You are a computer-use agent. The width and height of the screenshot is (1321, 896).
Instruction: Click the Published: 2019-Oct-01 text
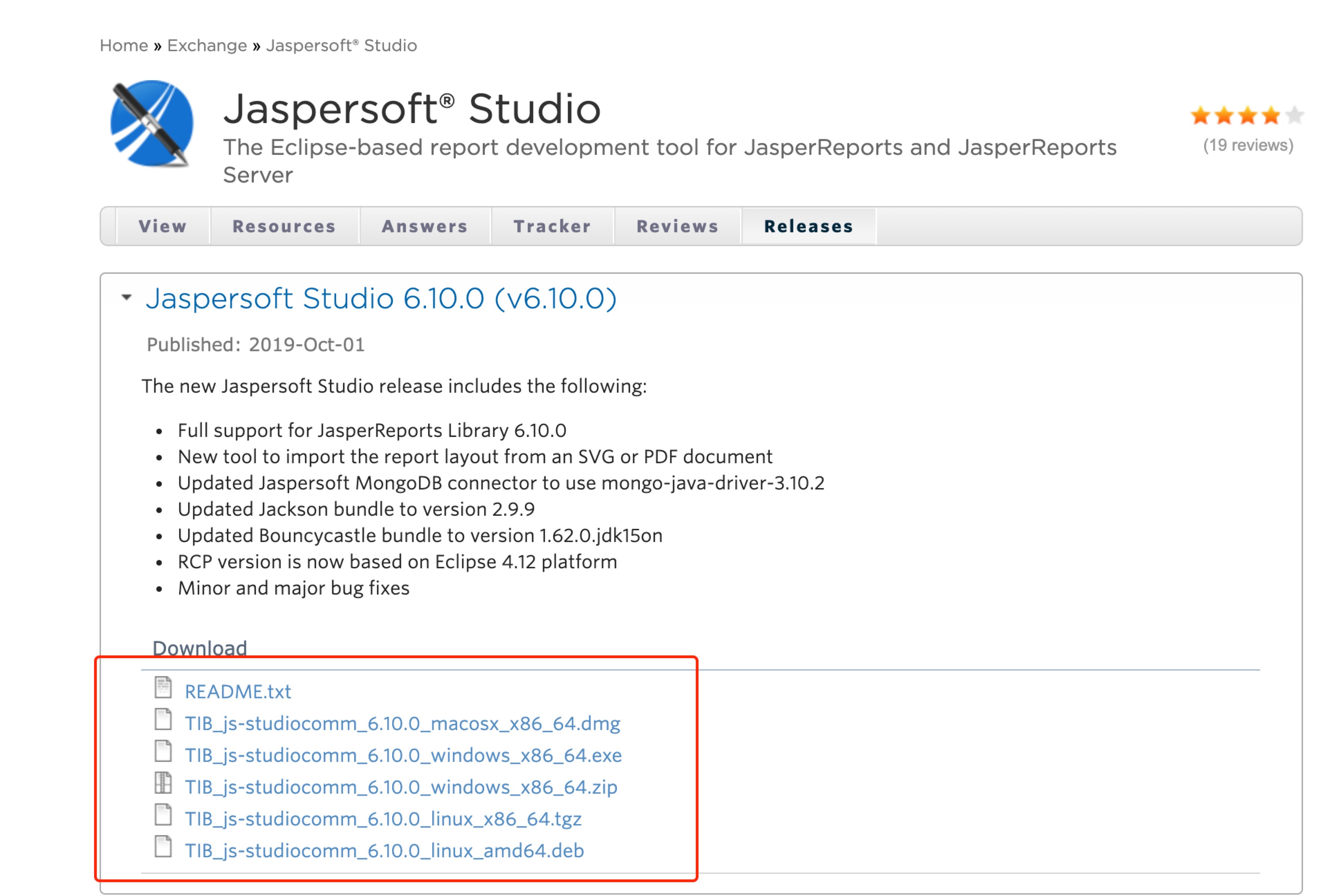pyautogui.click(x=256, y=344)
